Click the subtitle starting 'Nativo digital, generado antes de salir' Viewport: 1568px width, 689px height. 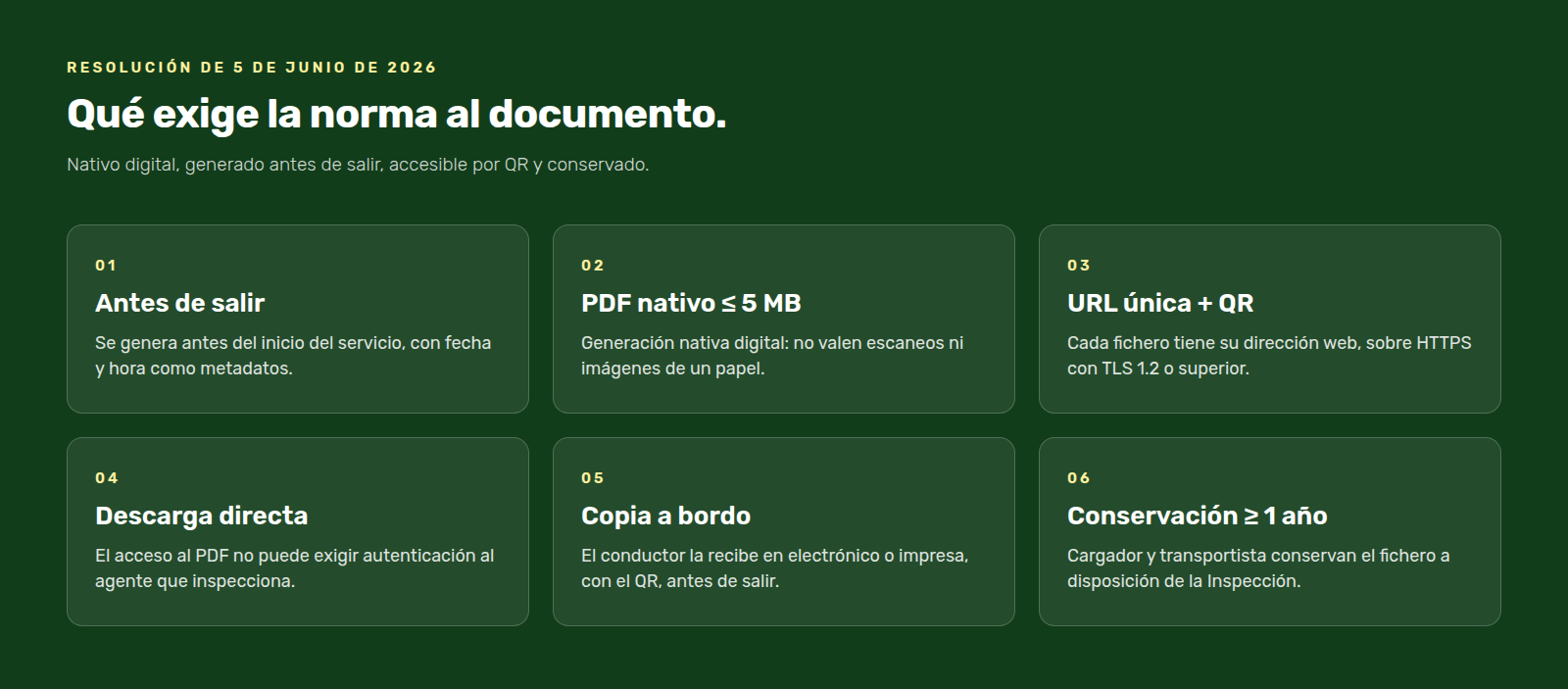[x=358, y=165]
